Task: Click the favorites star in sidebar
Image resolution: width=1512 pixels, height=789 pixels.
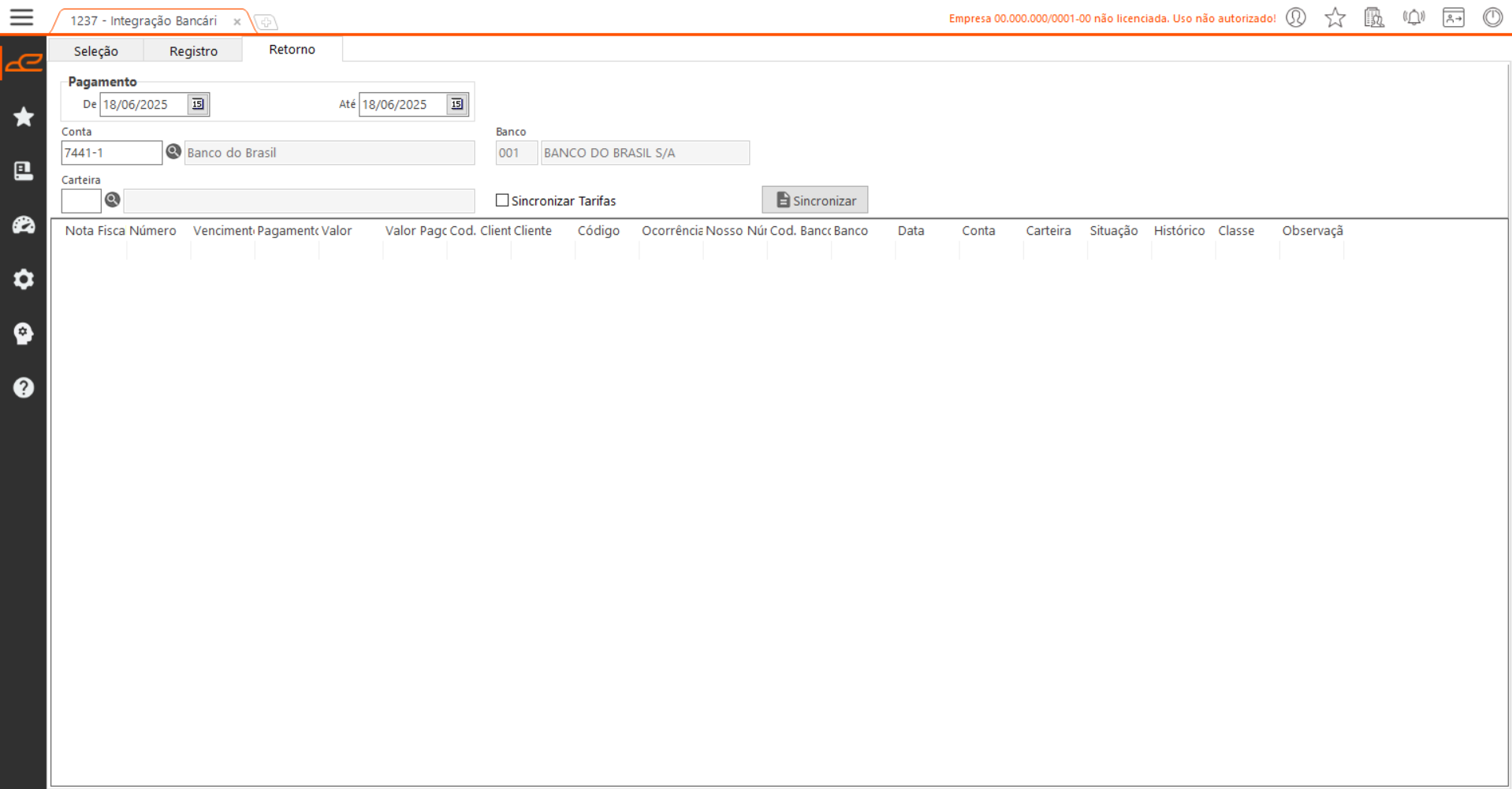Action: (x=24, y=117)
